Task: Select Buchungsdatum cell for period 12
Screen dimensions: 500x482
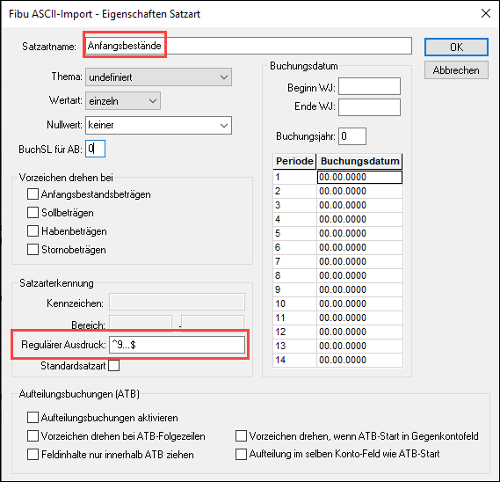Action: (359, 332)
